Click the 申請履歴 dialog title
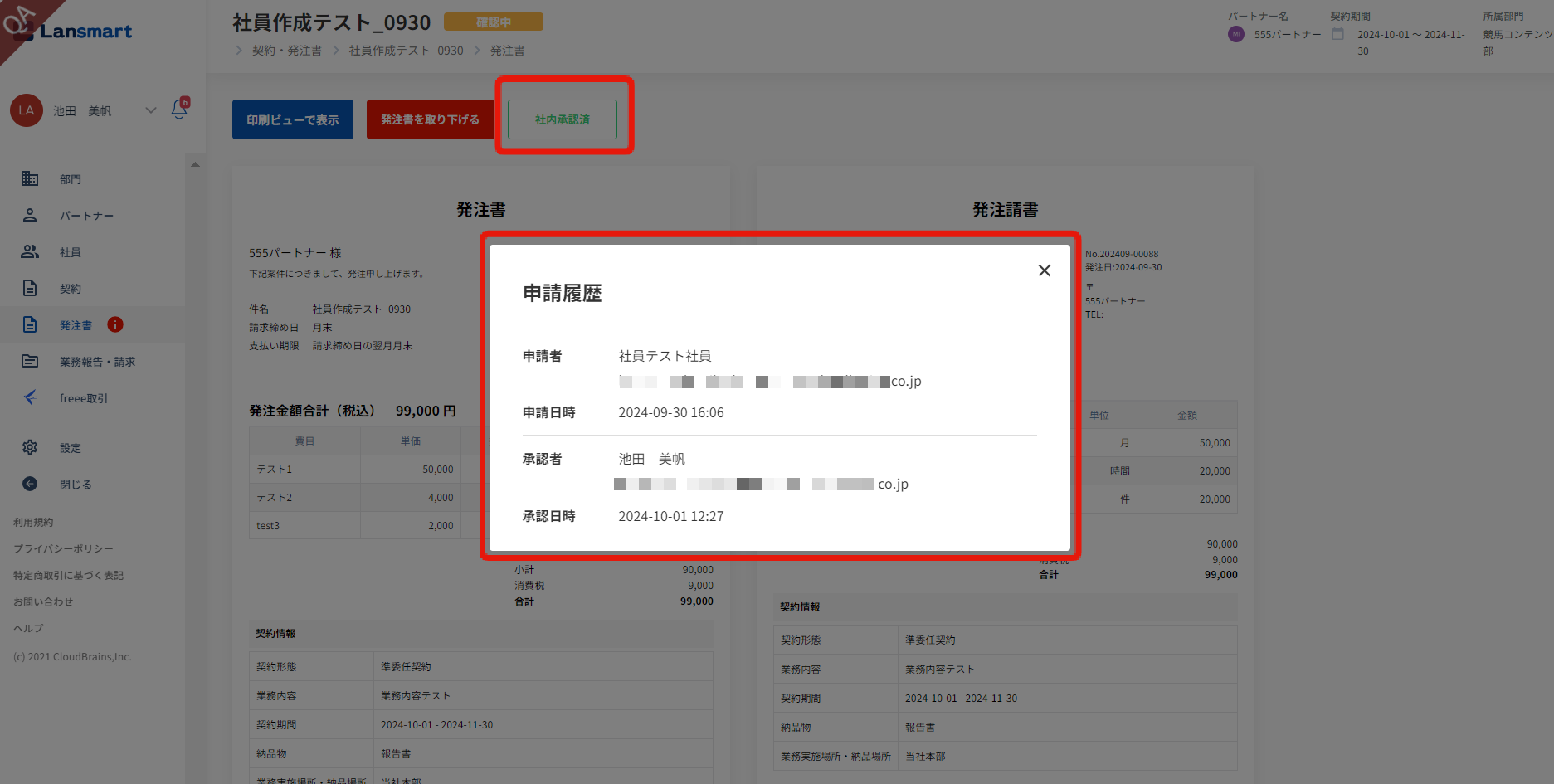This screenshot has width=1554, height=784. click(x=563, y=293)
